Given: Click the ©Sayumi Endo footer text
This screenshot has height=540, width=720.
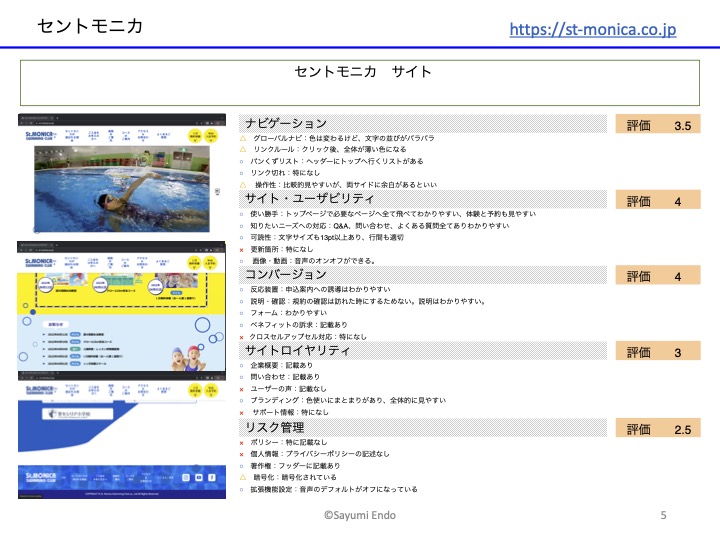Looking at the screenshot, I should pos(362,514).
